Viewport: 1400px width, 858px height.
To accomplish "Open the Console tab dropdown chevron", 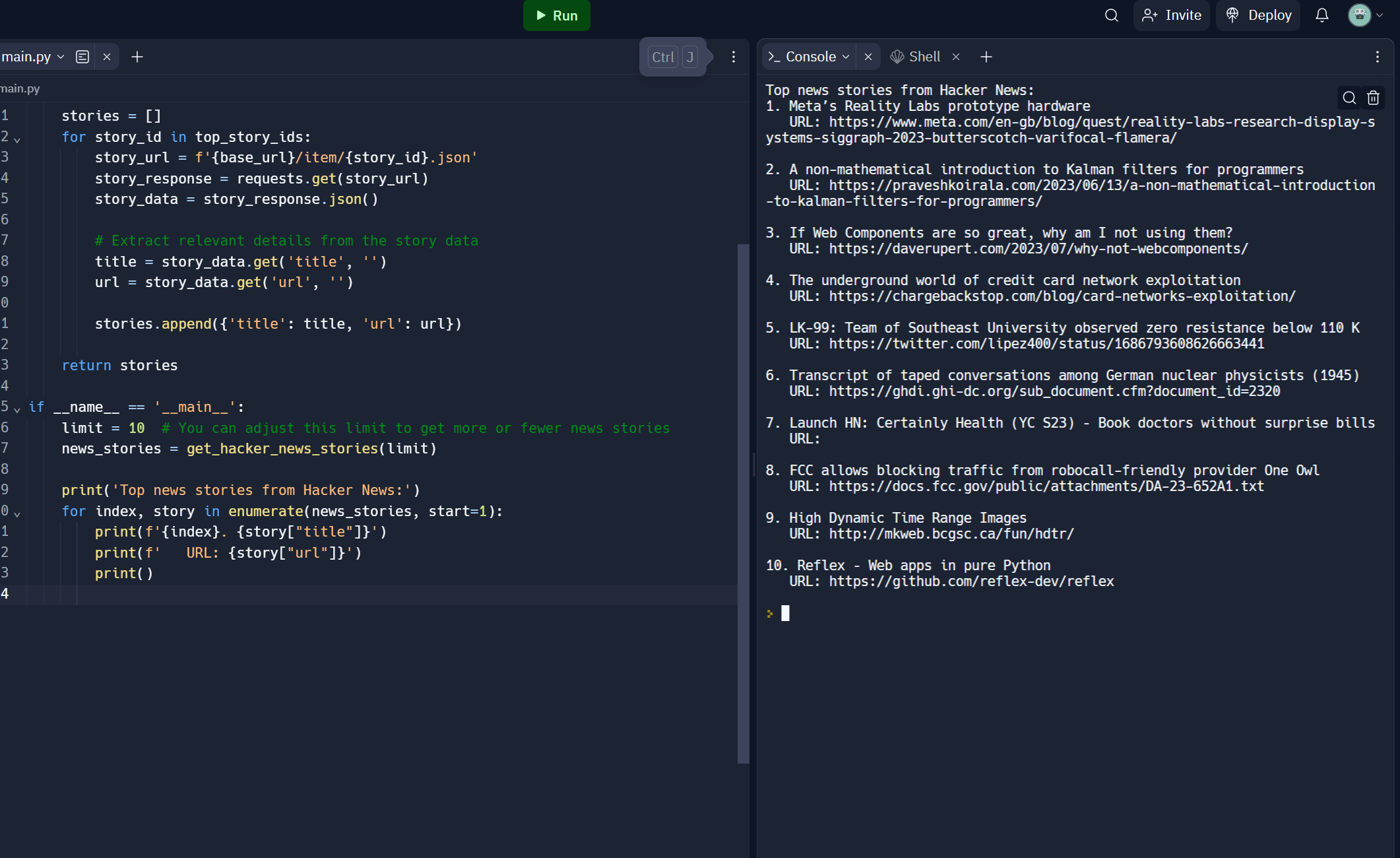I will pyautogui.click(x=846, y=57).
